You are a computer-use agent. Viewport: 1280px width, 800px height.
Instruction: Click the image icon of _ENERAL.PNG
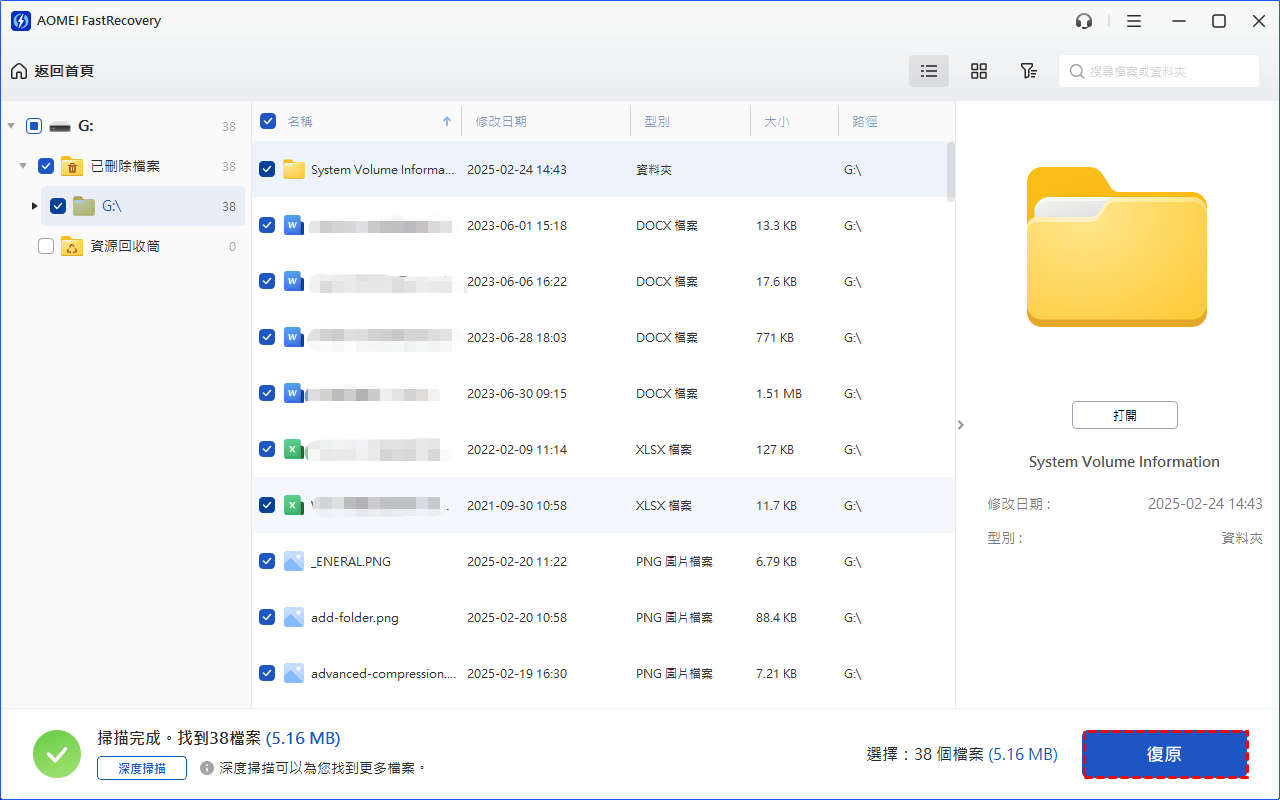pyautogui.click(x=293, y=562)
